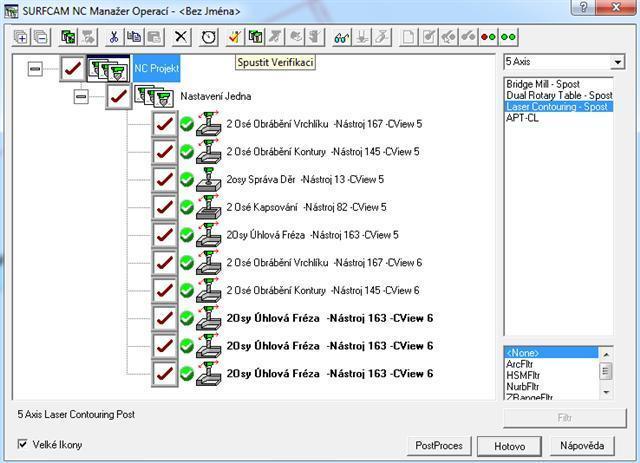Image resolution: width=640 pixels, height=463 pixels.
Task: Select APT-CL in post processor list
Action: click(522, 118)
